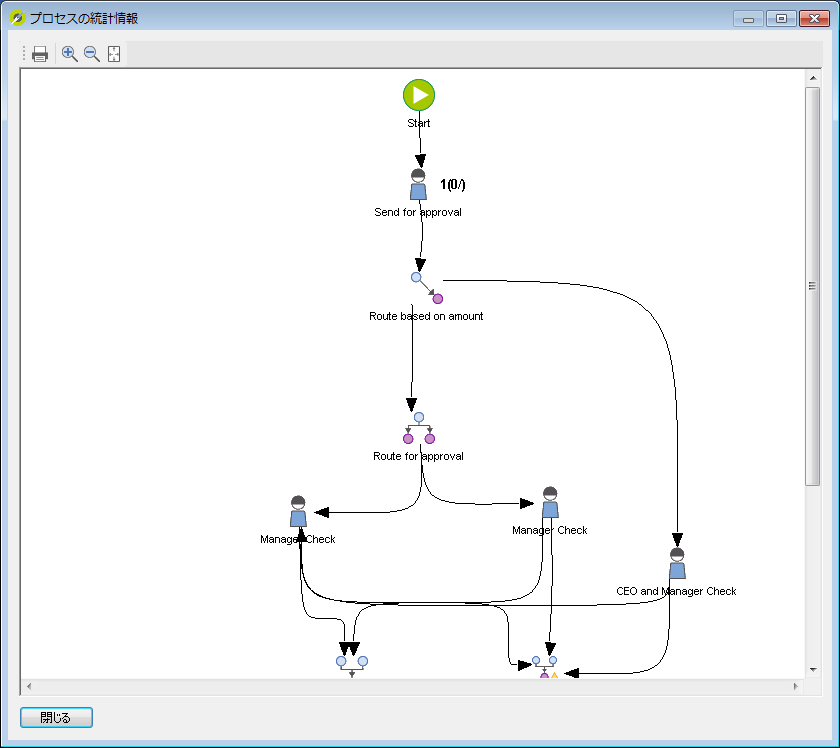
Task: Click the Zoom In magnifier icon
Action: [70, 54]
